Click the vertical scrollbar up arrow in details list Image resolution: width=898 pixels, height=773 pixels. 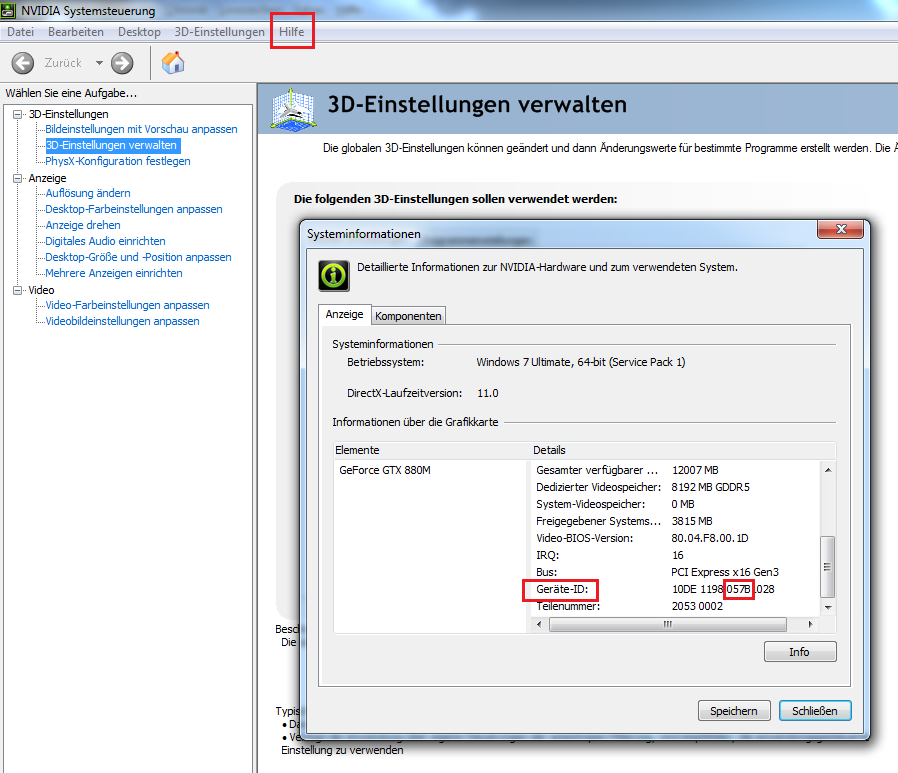click(828, 470)
